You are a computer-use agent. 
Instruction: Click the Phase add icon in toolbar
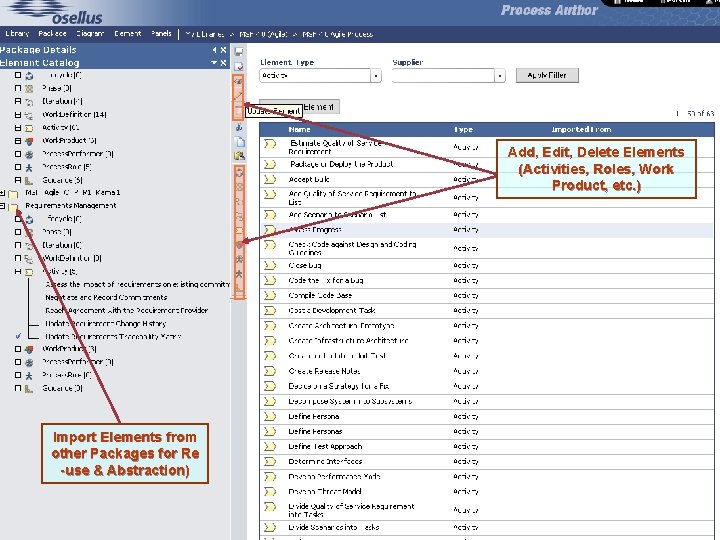(x=239, y=187)
